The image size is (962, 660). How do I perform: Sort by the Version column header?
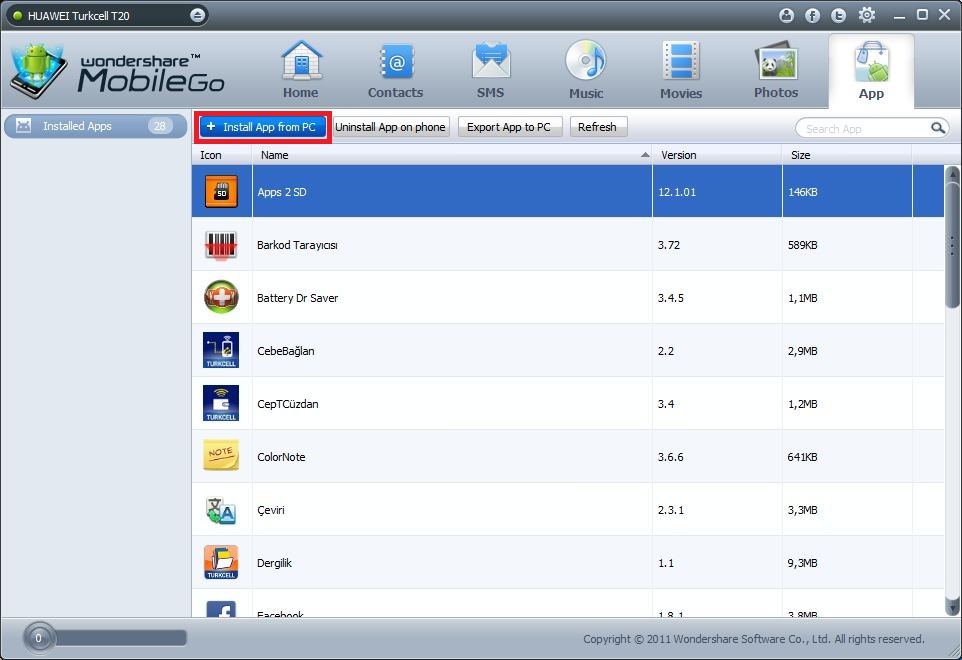pyautogui.click(x=717, y=155)
